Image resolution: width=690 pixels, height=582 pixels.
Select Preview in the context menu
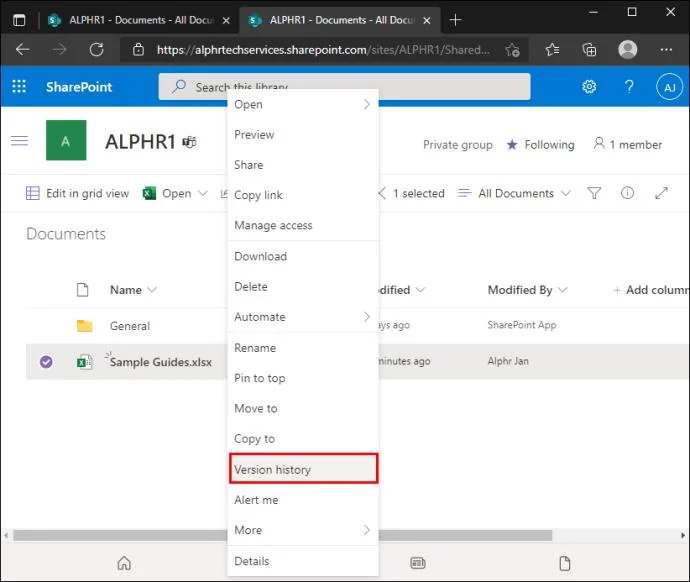click(x=303, y=135)
